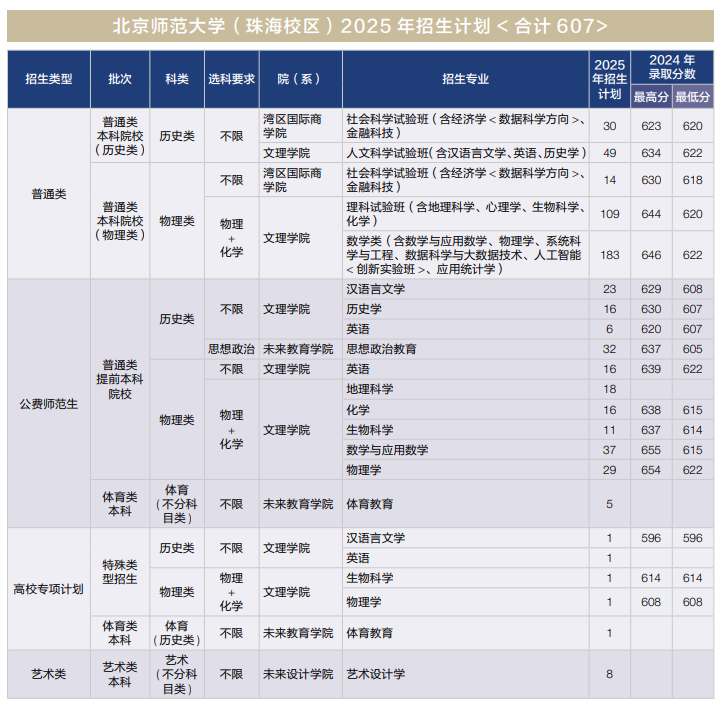
Task: Select the highest score 623
Action: pos(651,126)
